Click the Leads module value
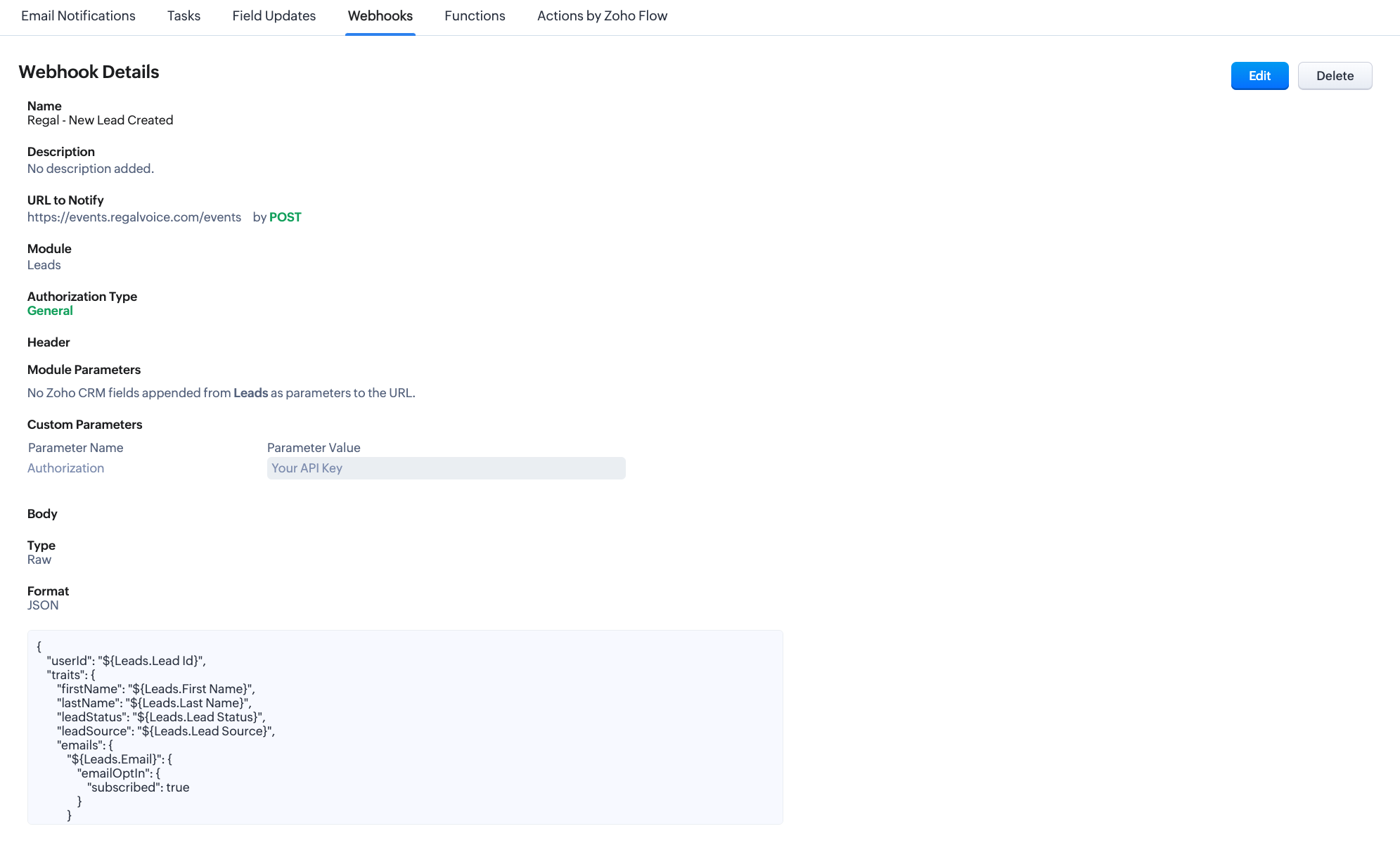Viewport: 1400px width, 857px height. [x=44, y=265]
